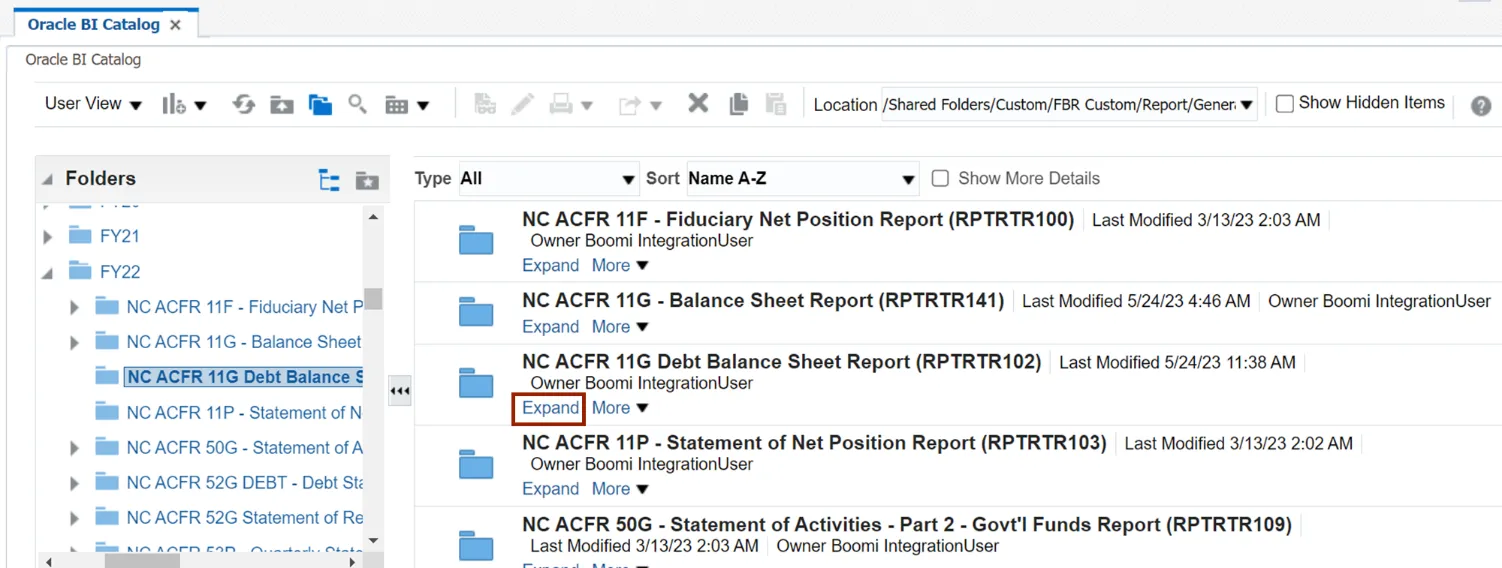Click the Show Favorites folder icon

(x=367, y=180)
